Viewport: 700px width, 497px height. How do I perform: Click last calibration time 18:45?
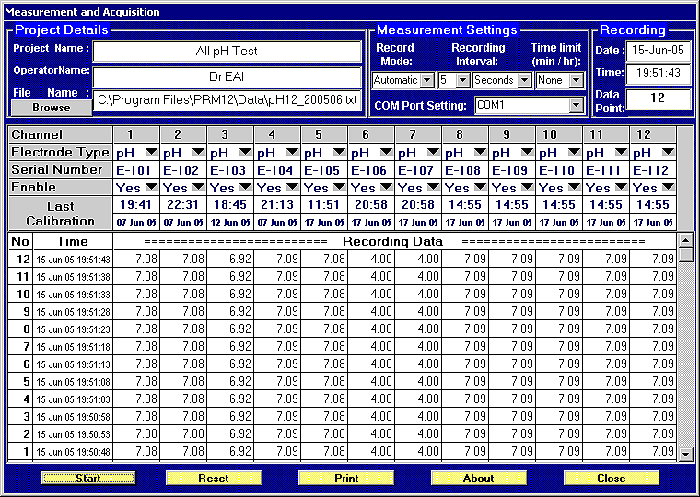230,205
